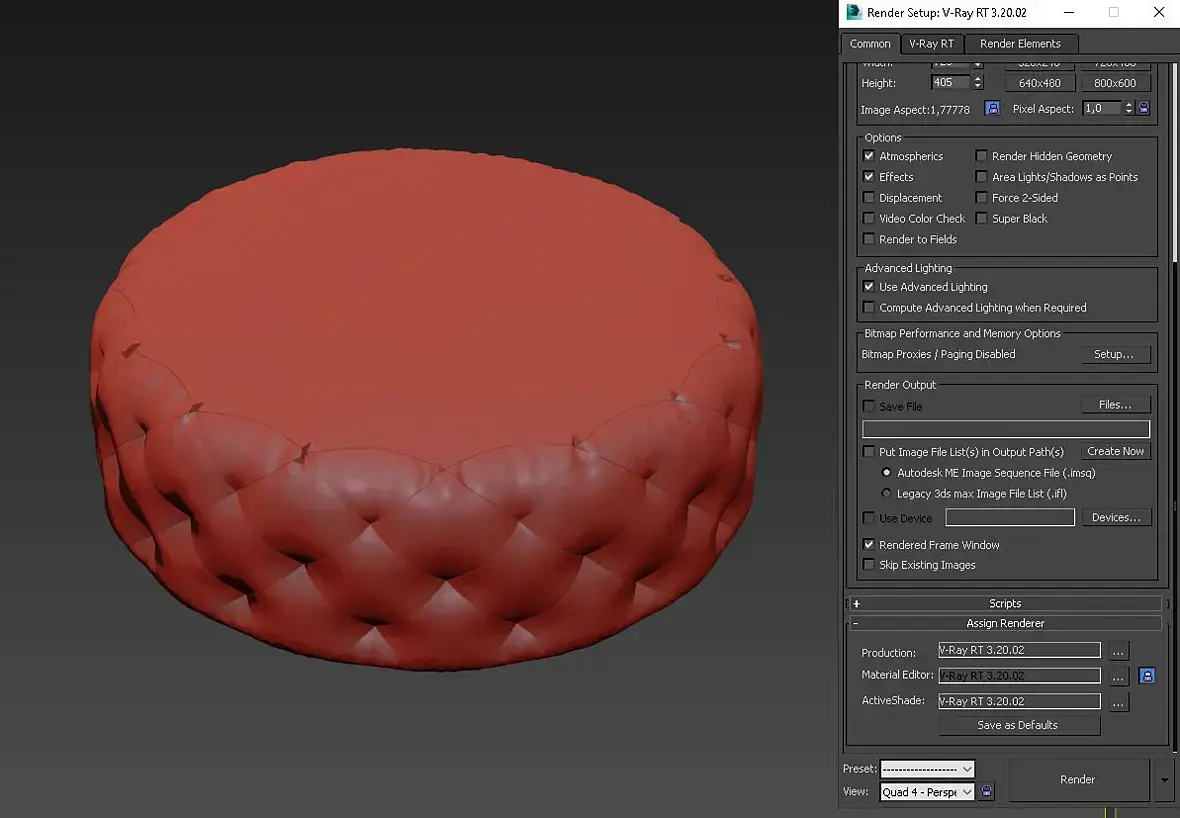1180x818 pixels.
Task: Adjust the Height spinner arrows
Action: coord(978,83)
